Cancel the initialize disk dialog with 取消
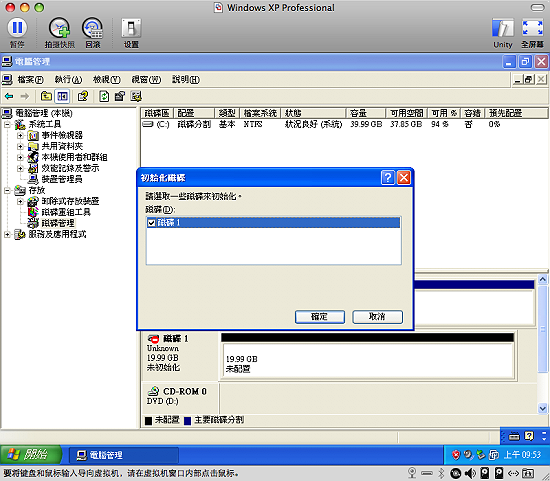 pyautogui.click(x=377, y=317)
